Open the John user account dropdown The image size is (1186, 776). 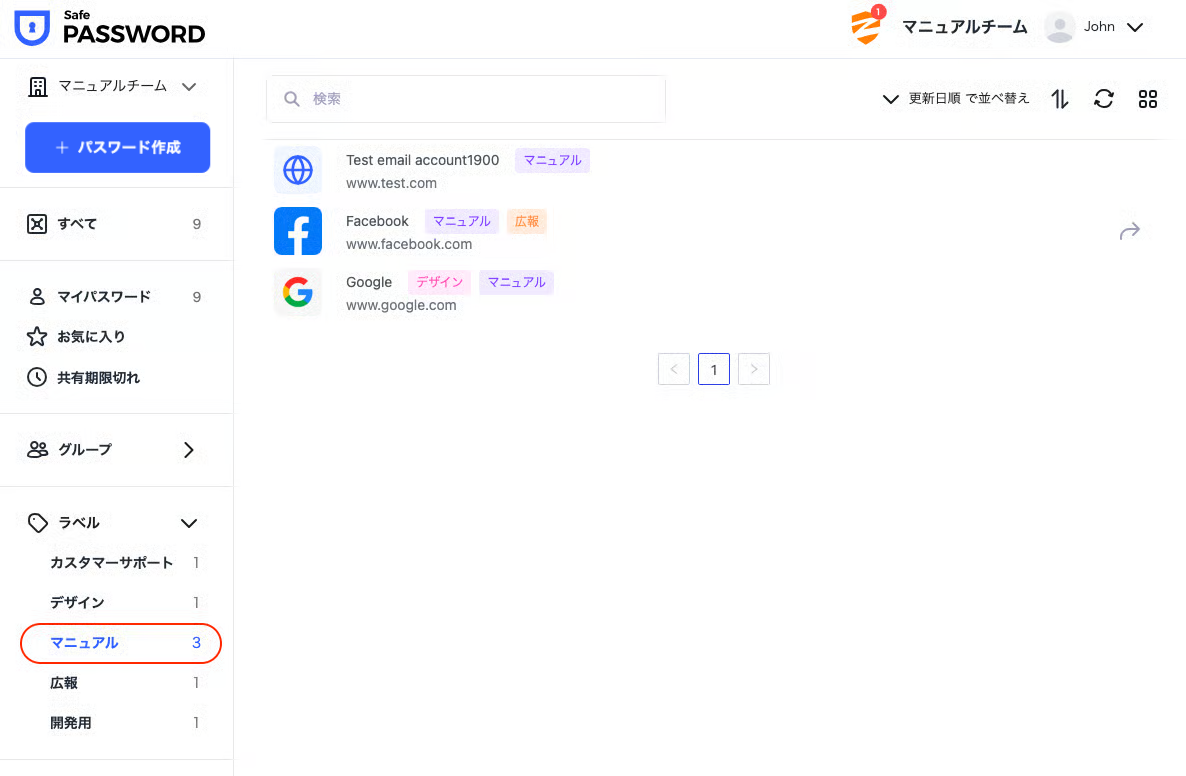[x=1095, y=27]
